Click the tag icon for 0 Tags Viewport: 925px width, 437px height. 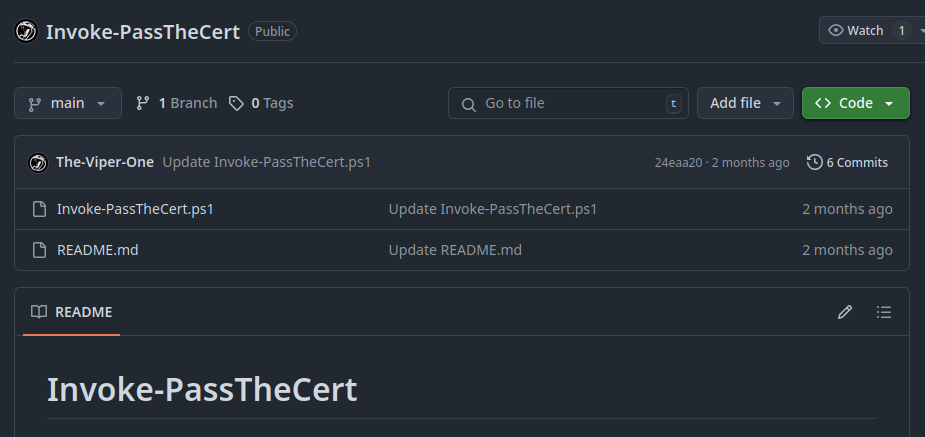[236, 103]
